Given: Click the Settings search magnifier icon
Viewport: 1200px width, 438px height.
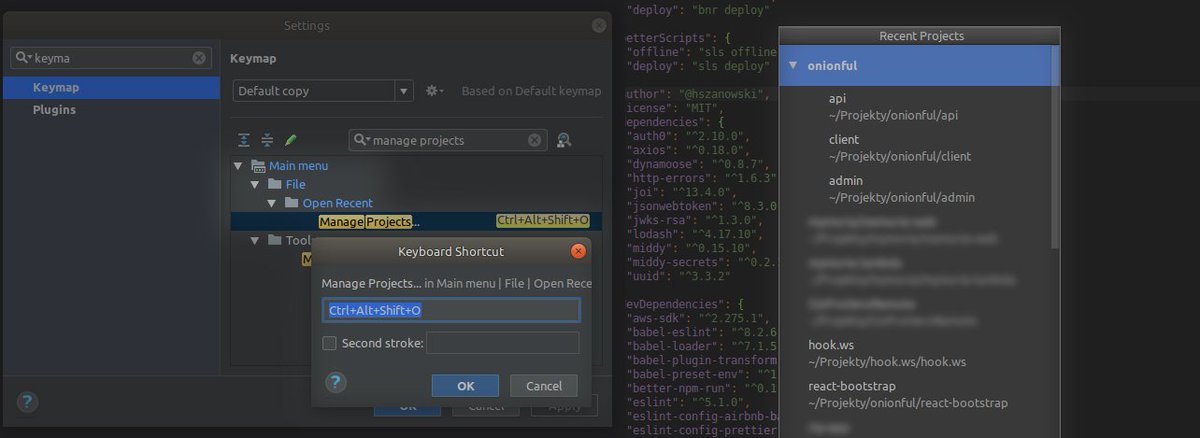Looking at the screenshot, I should [x=23, y=58].
